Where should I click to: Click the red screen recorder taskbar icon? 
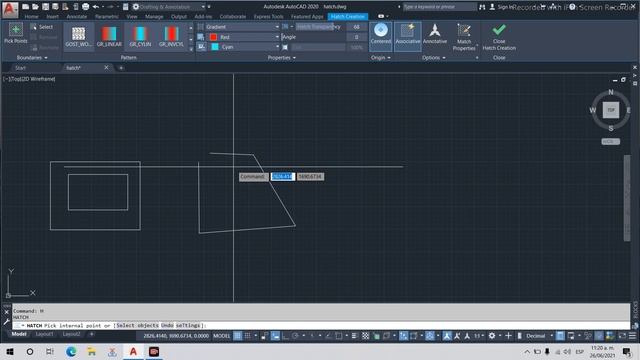tap(154, 351)
